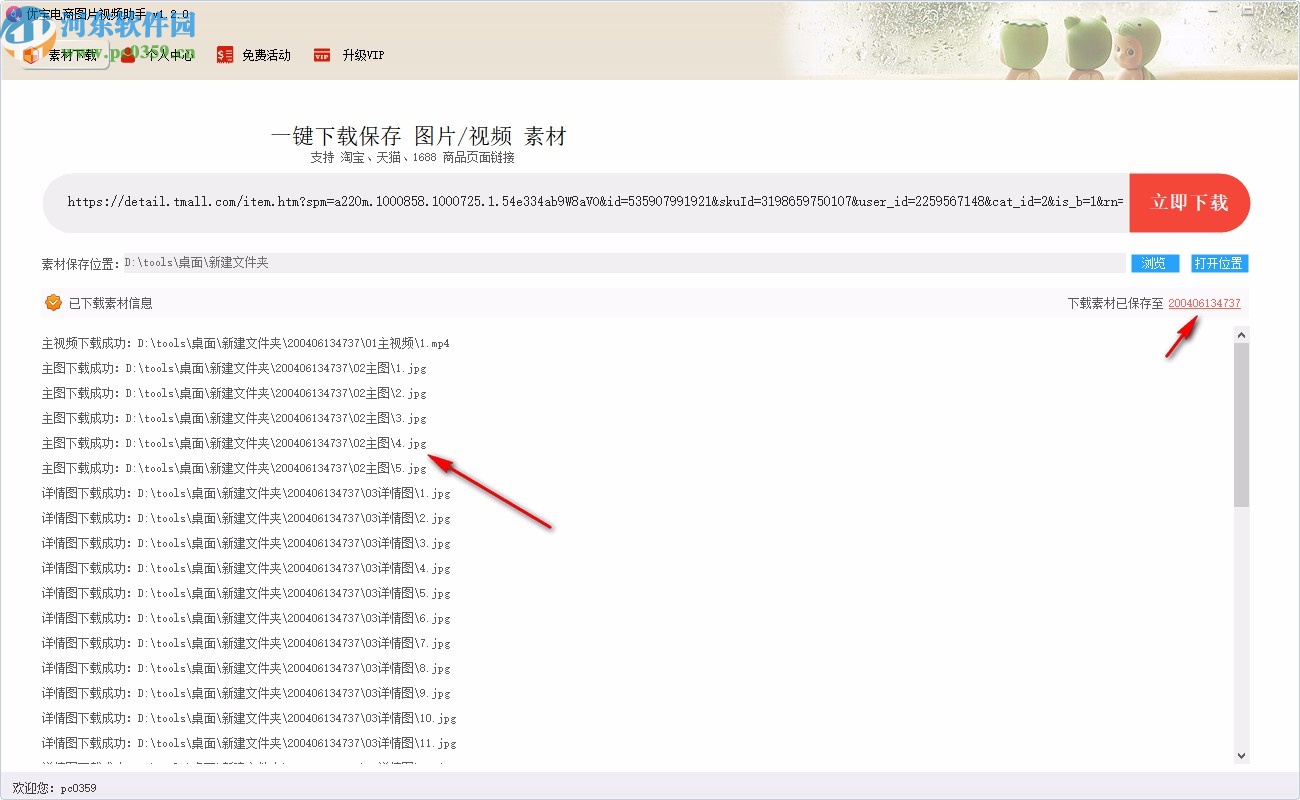Open the saved folder link 200406134737

pos(1204,303)
